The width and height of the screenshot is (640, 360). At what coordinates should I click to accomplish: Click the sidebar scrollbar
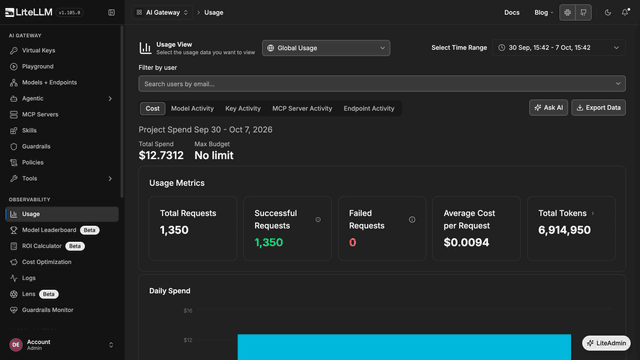[x=122, y=112]
